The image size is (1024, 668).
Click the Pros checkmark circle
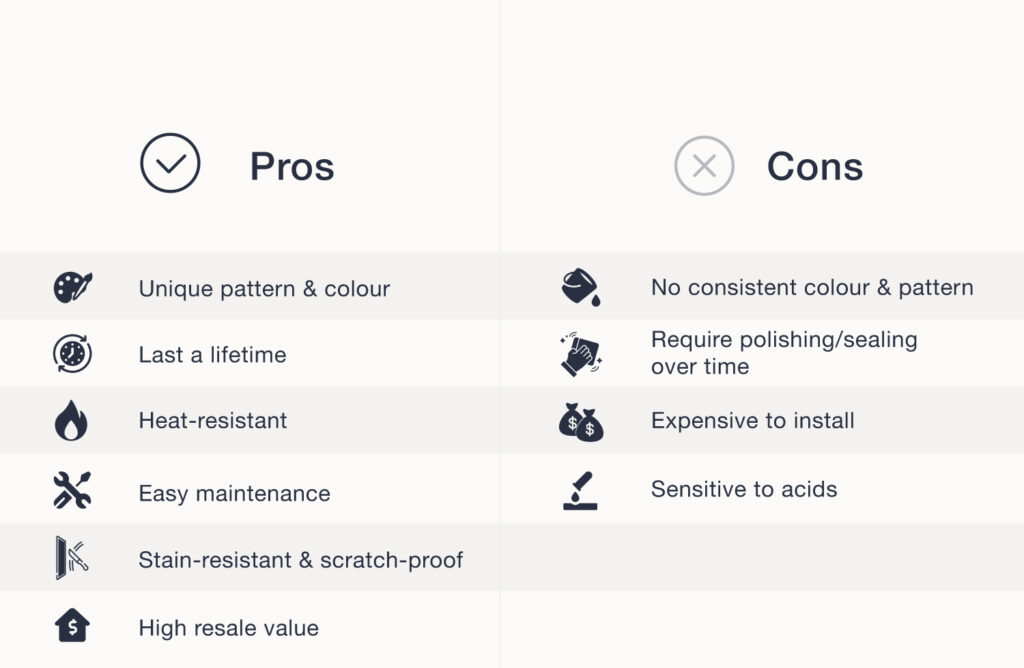(x=170, y=163)
